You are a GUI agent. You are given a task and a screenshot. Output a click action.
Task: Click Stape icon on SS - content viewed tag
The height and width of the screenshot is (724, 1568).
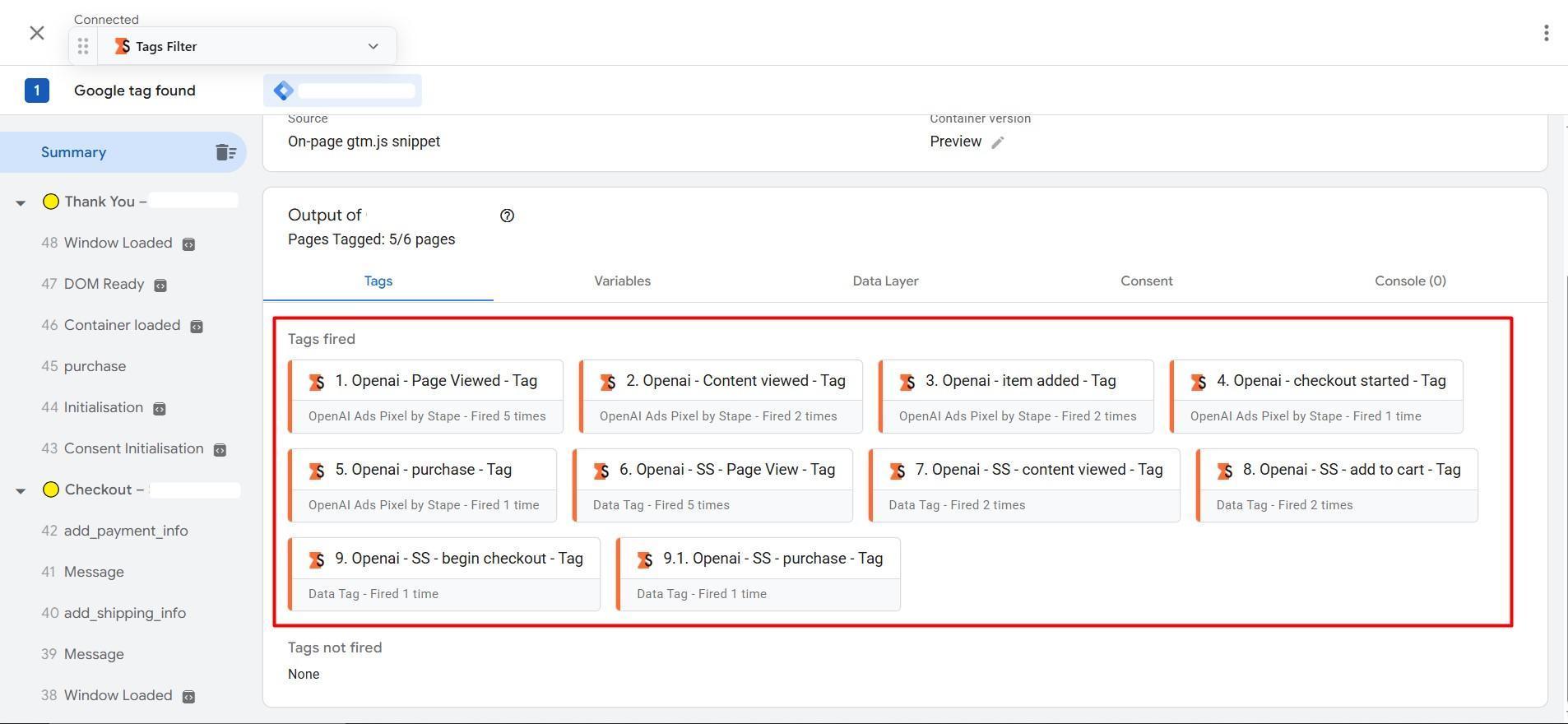point(898,471)
